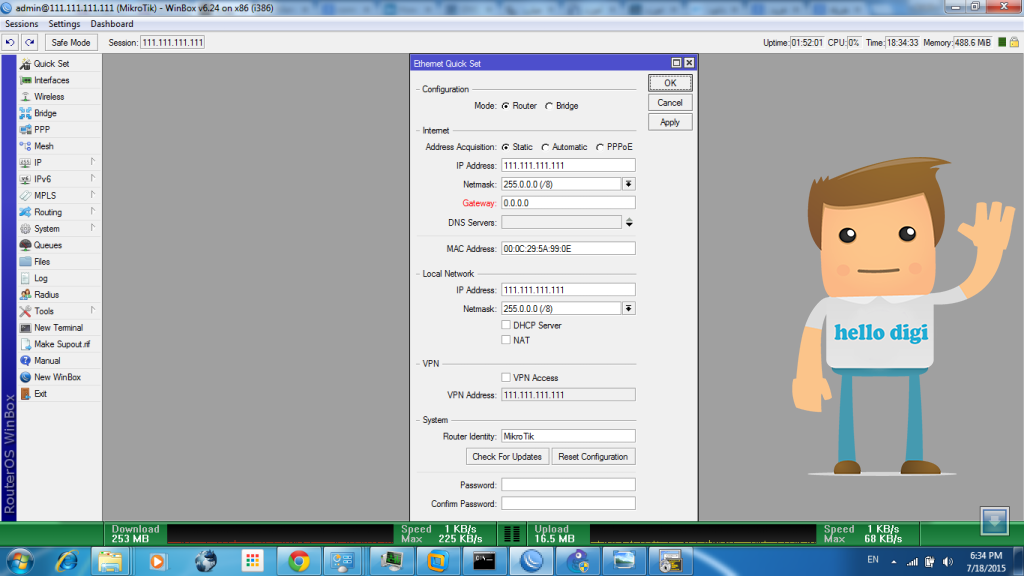Open the Bridge sidebar icon
Screen dimensions: 1024x576
25,114
